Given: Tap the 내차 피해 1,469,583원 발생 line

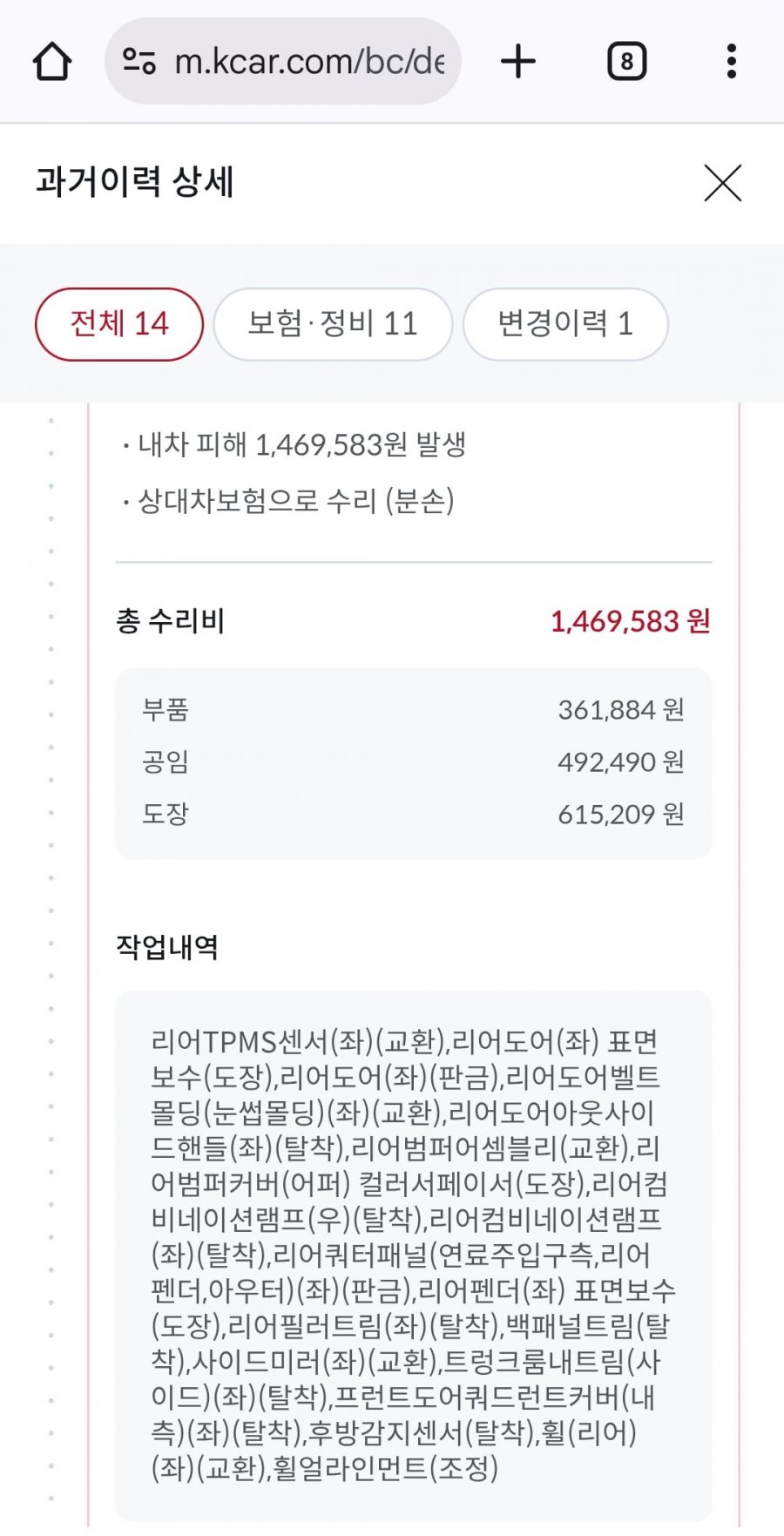Looking at the screenshot, I should click(294, 445).
